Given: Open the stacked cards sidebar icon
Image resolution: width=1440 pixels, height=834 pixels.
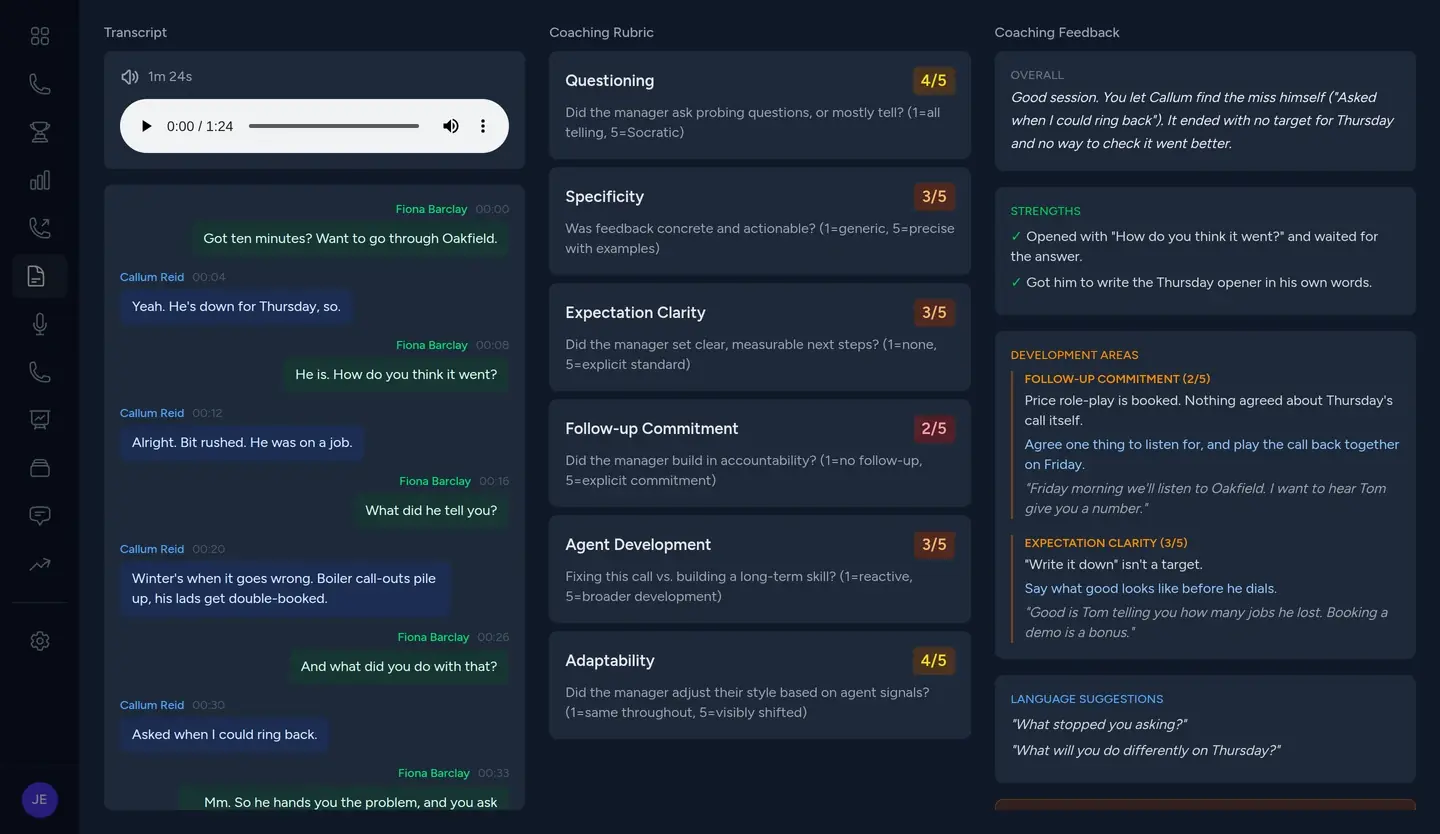Looking at the screenshot, I should coord(40,468).
